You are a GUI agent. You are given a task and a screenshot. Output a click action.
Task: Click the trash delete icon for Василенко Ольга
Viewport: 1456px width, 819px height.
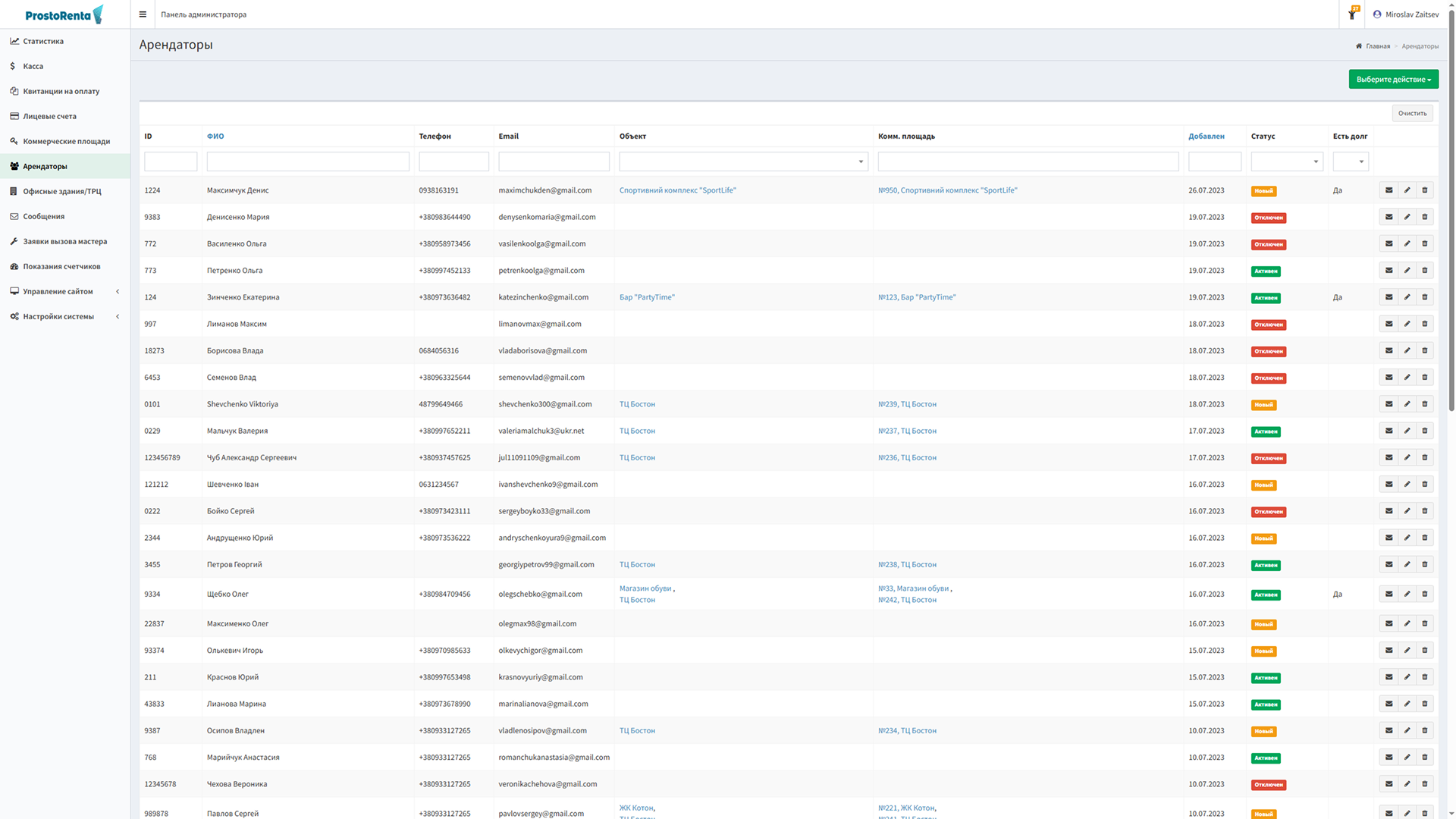(x=1425, y=243)
